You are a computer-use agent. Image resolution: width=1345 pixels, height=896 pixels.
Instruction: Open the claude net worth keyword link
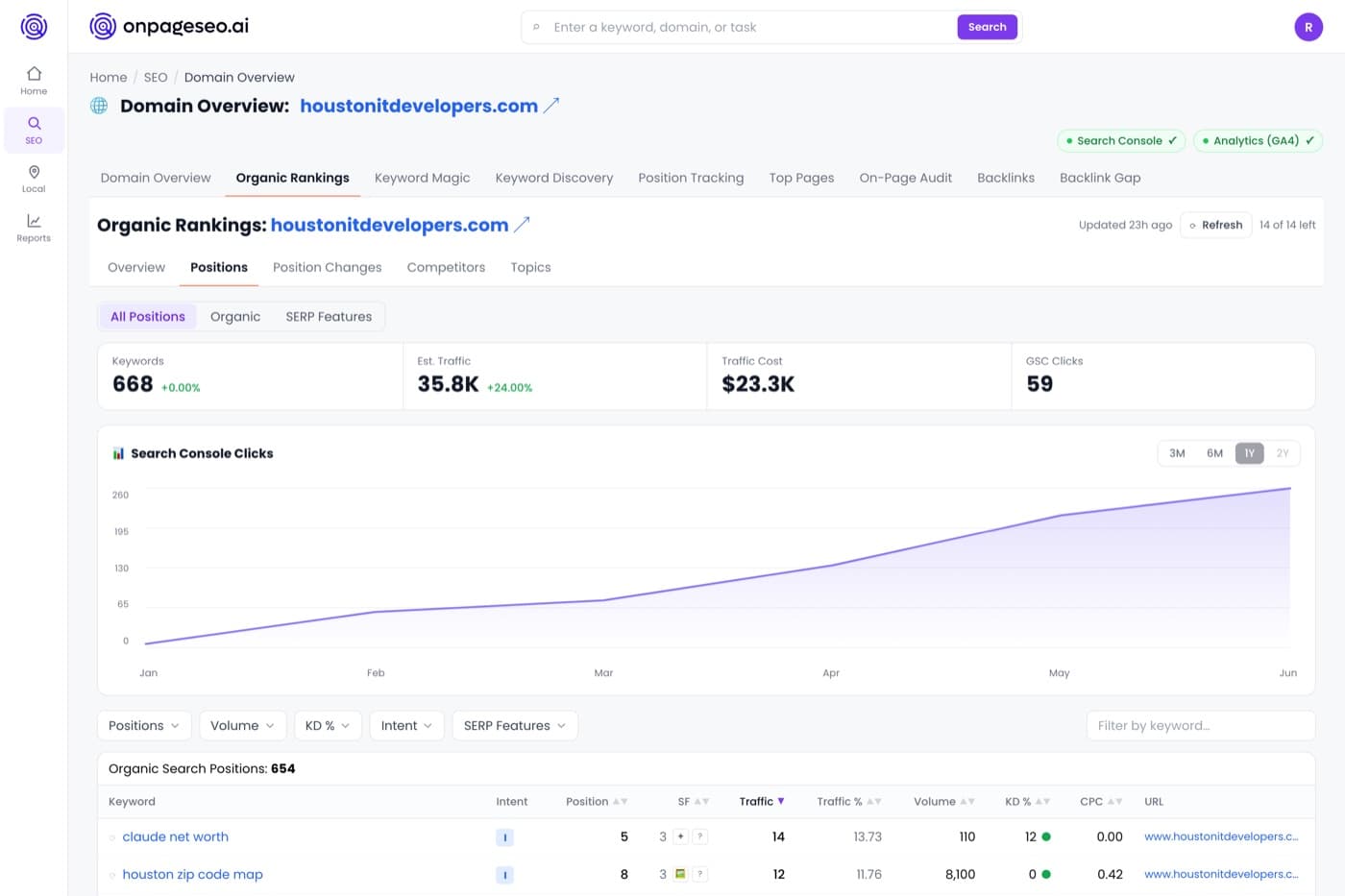tap(175, 836)
